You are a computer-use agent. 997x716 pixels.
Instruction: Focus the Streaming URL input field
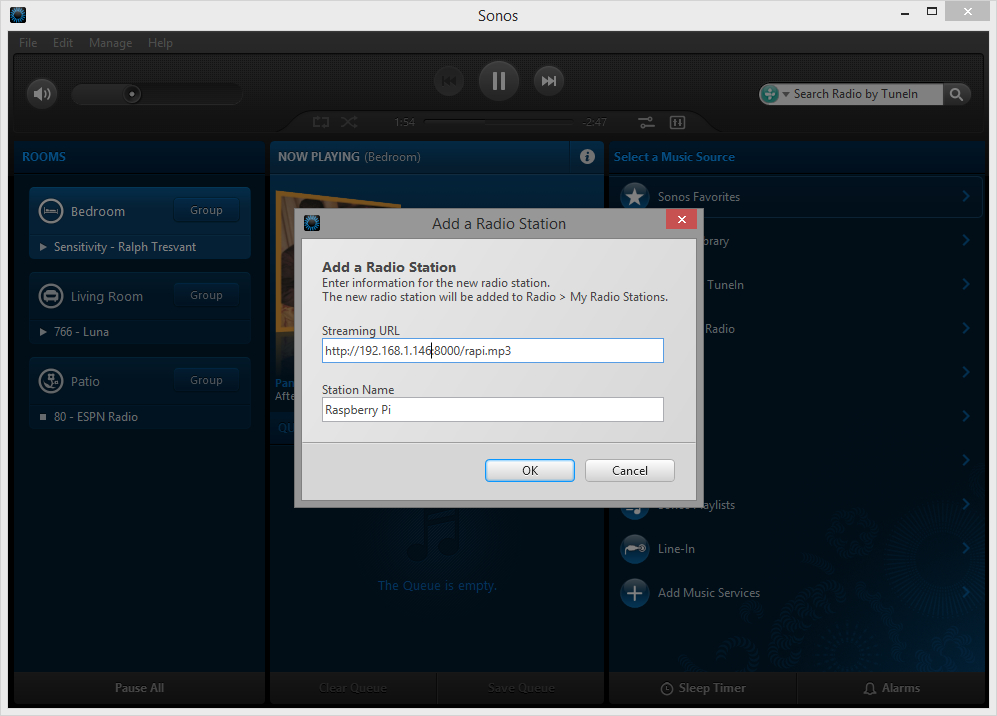coord(493,350)
